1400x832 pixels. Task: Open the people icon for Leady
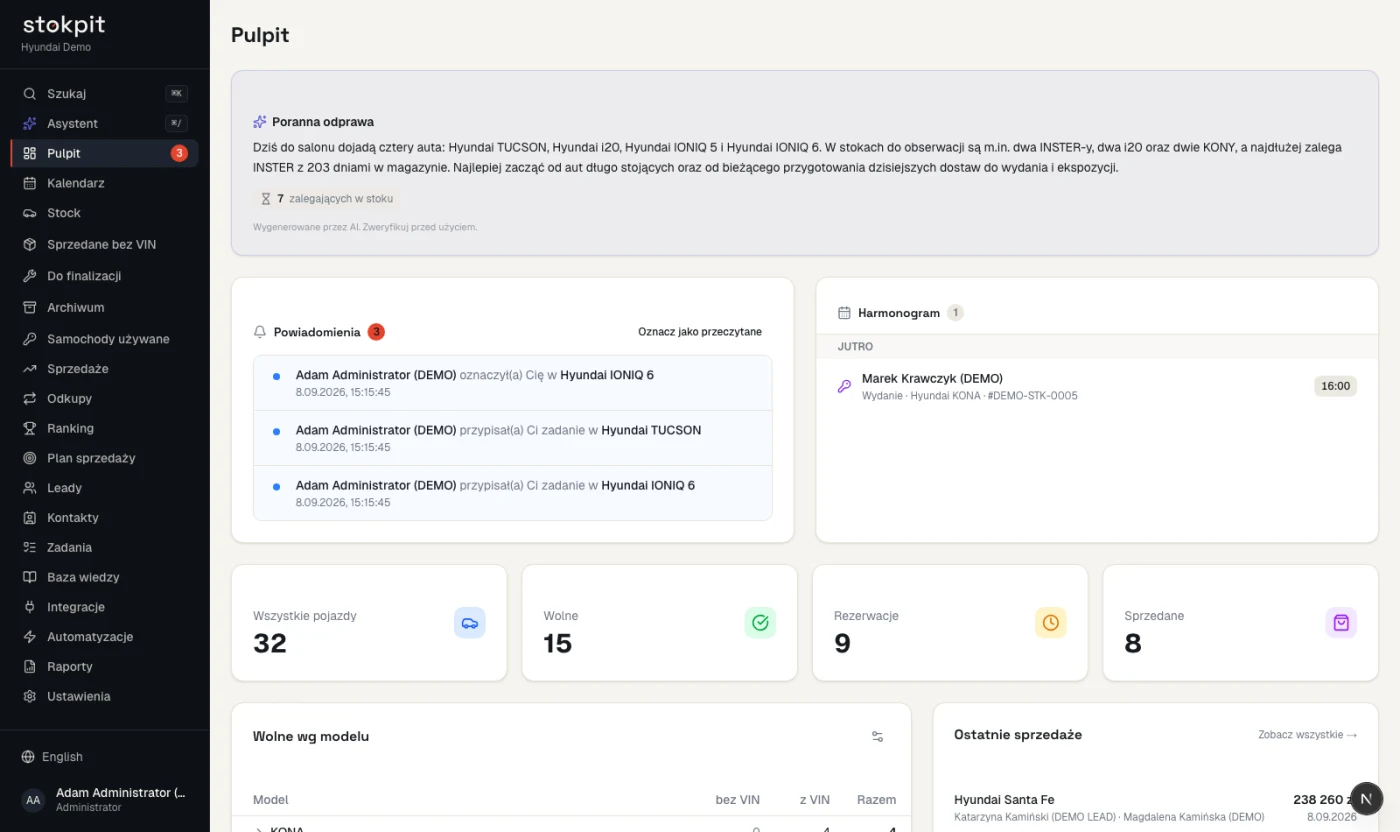[29, 488]
